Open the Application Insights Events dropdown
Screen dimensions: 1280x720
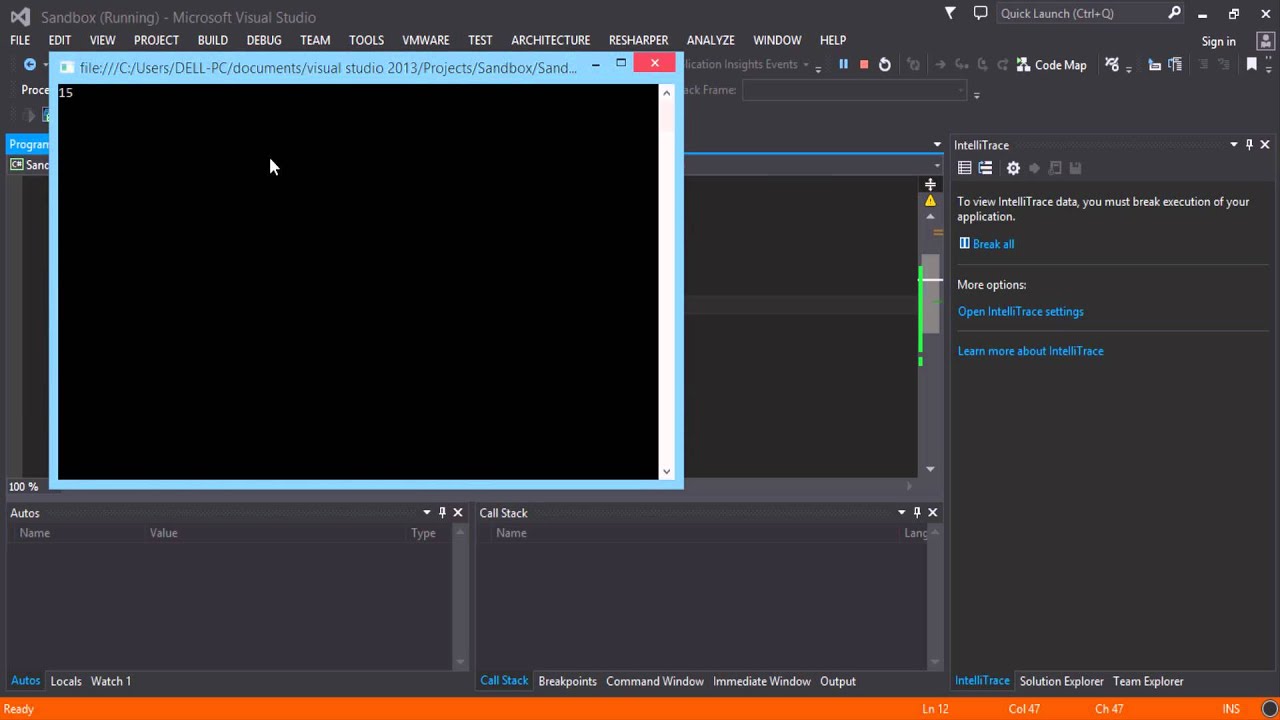pyautogui.click(x=806, y=65)
